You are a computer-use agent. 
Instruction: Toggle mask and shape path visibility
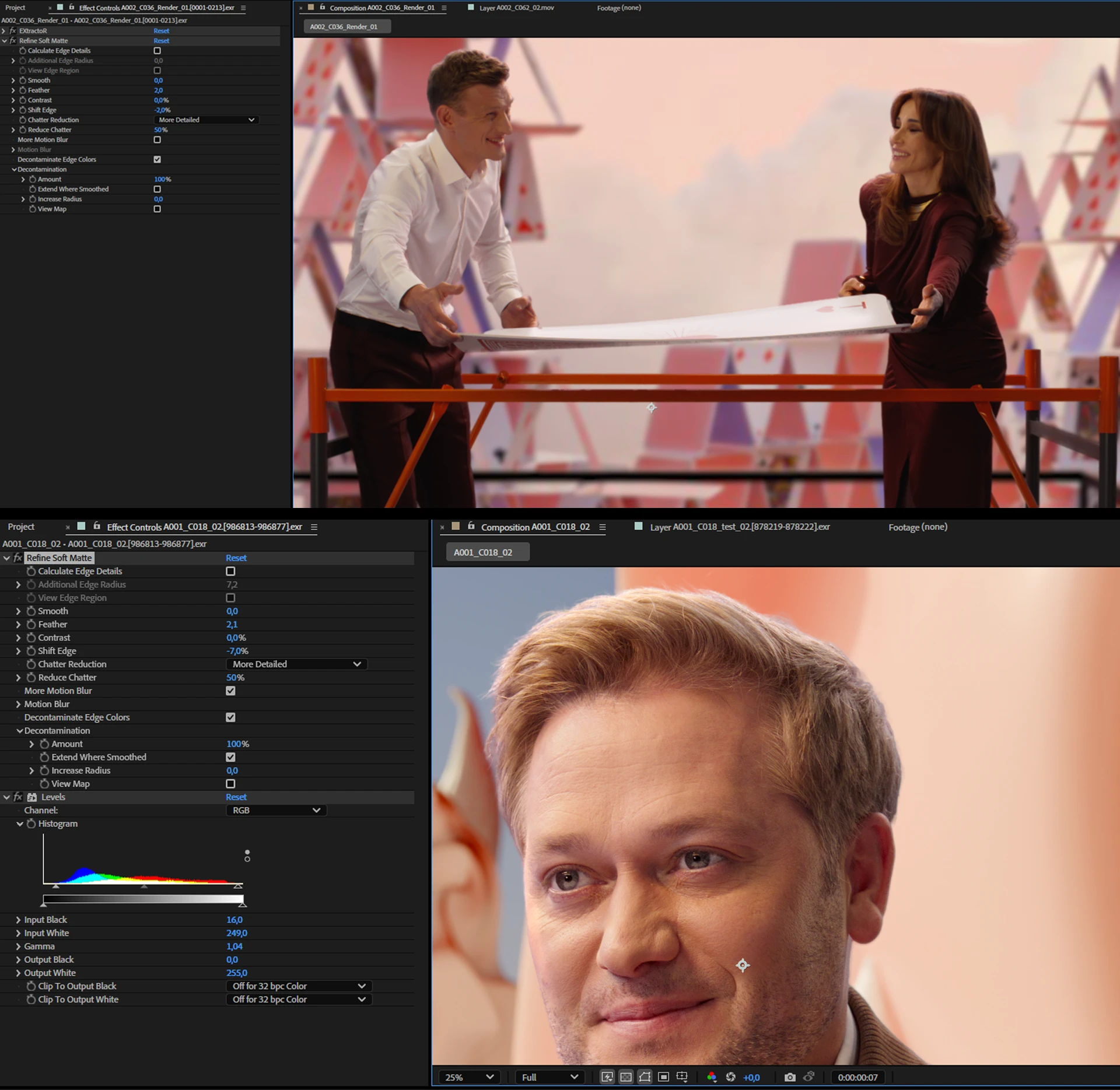coord(645,1077)
